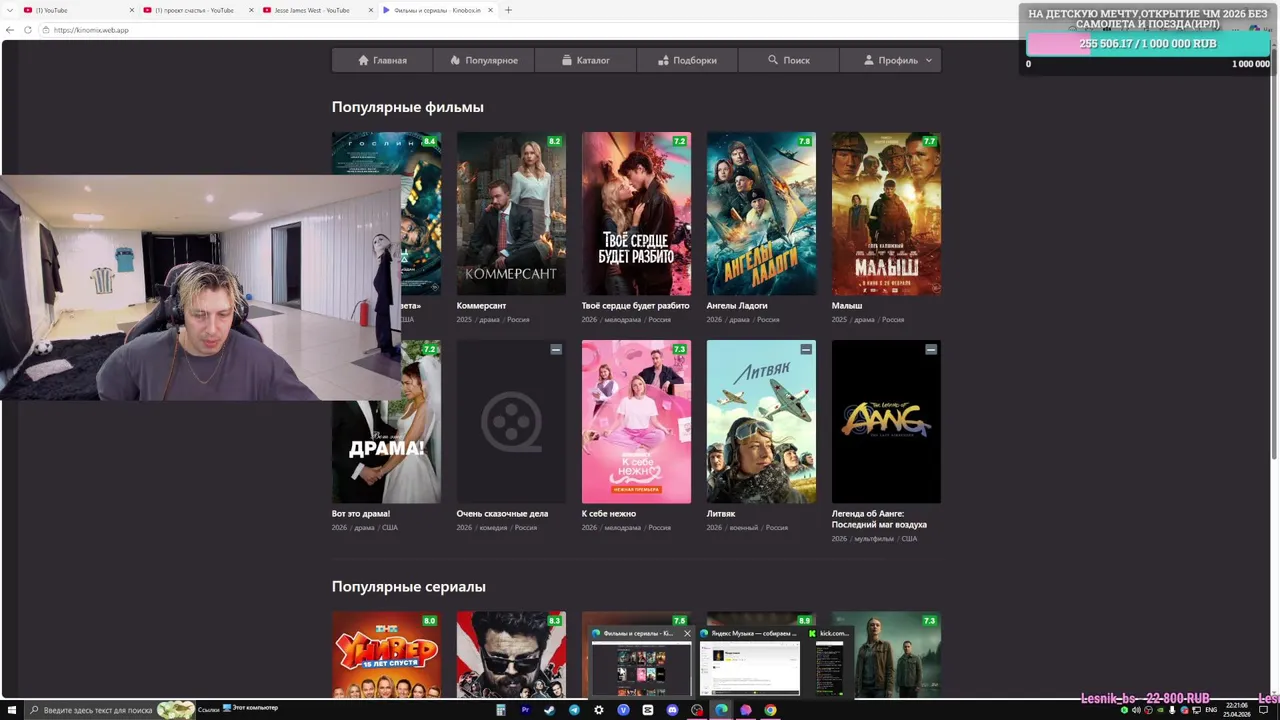Open Calculator from the taskbar
Screen dimensions: 1280x720
click(501, 710)
